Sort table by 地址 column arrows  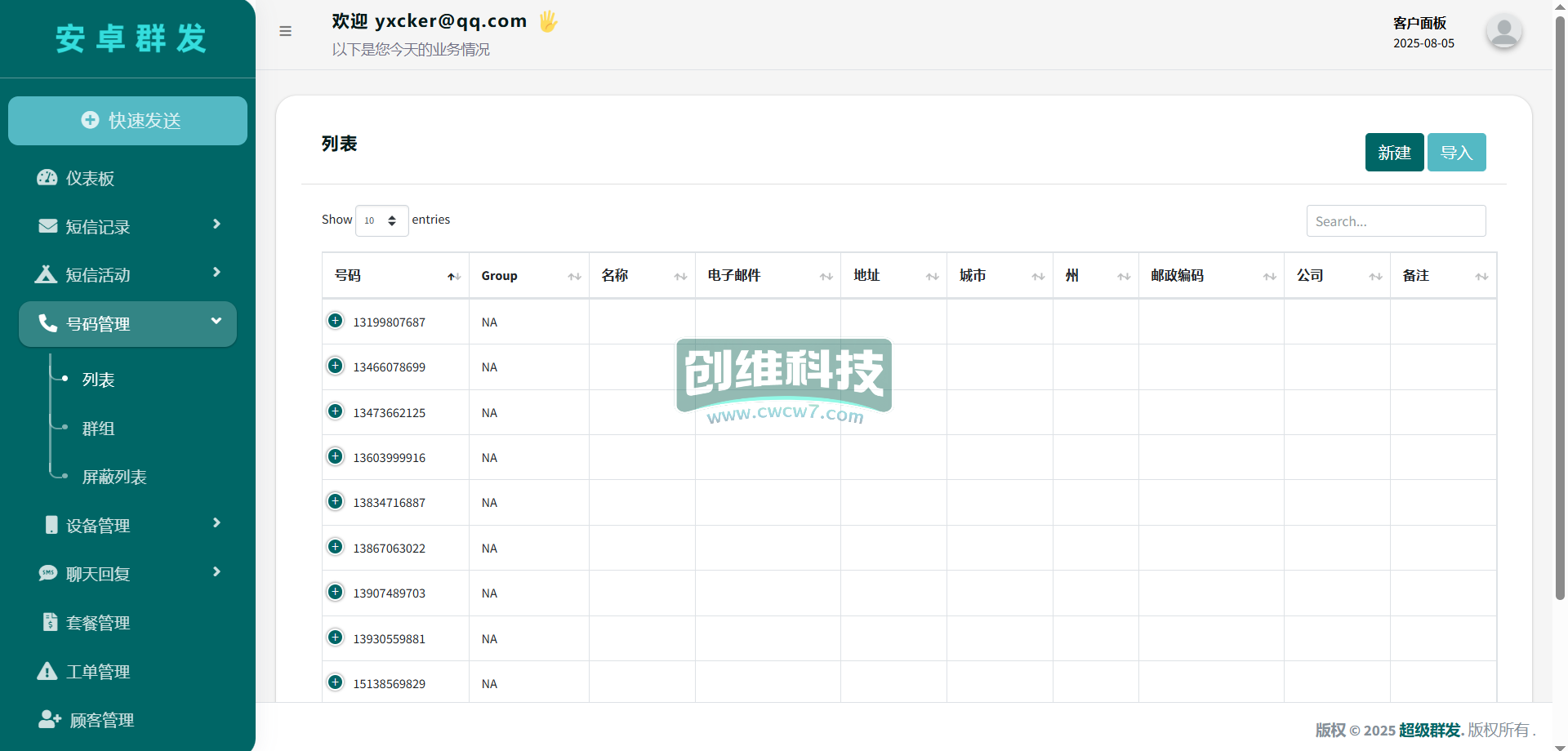(932, 277)
